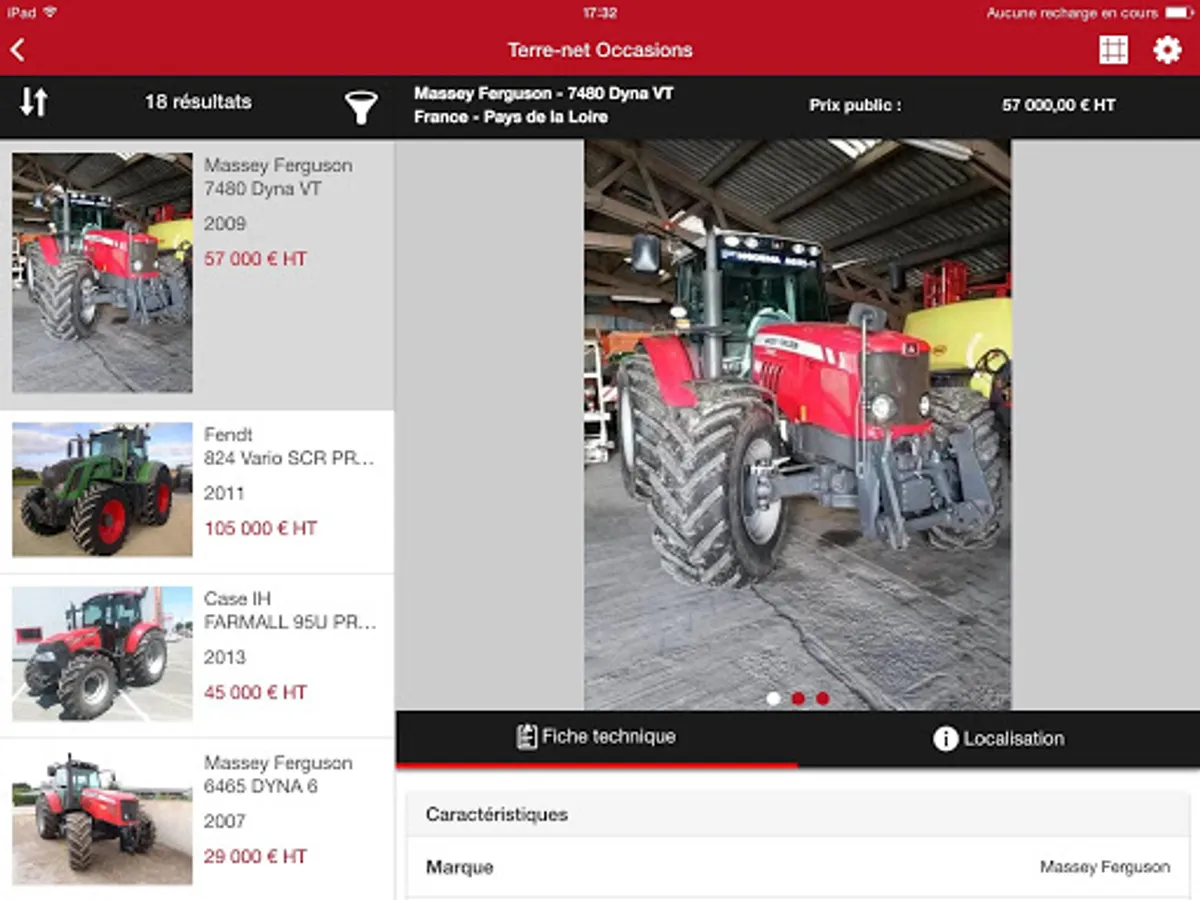Image resolution: width=1200 pixels, height=900 pixels.
Task: Open the main tractor photo
Action: (x=797, y=425)
